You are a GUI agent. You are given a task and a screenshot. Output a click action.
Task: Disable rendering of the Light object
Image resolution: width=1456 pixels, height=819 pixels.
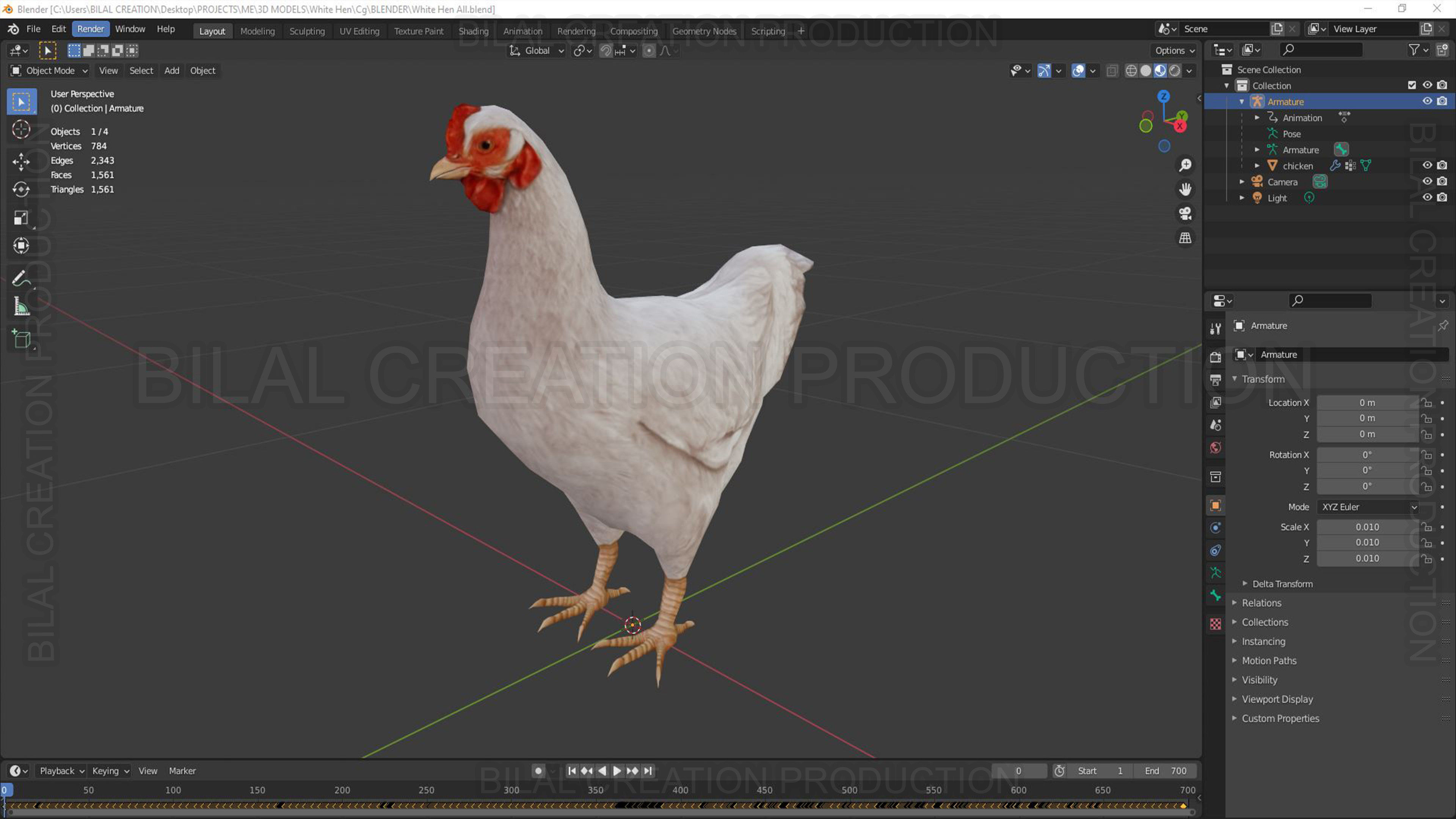1442,197
